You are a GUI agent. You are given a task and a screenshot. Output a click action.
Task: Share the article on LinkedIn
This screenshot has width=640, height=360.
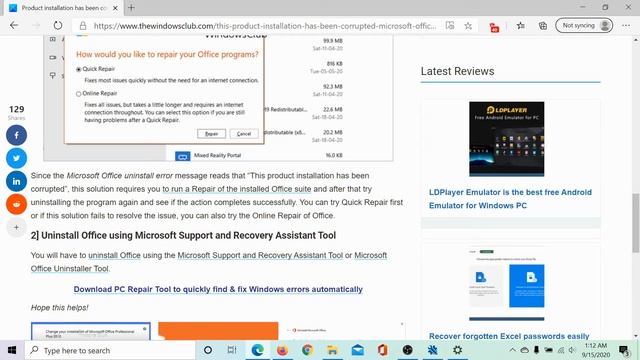coord(16,181)
